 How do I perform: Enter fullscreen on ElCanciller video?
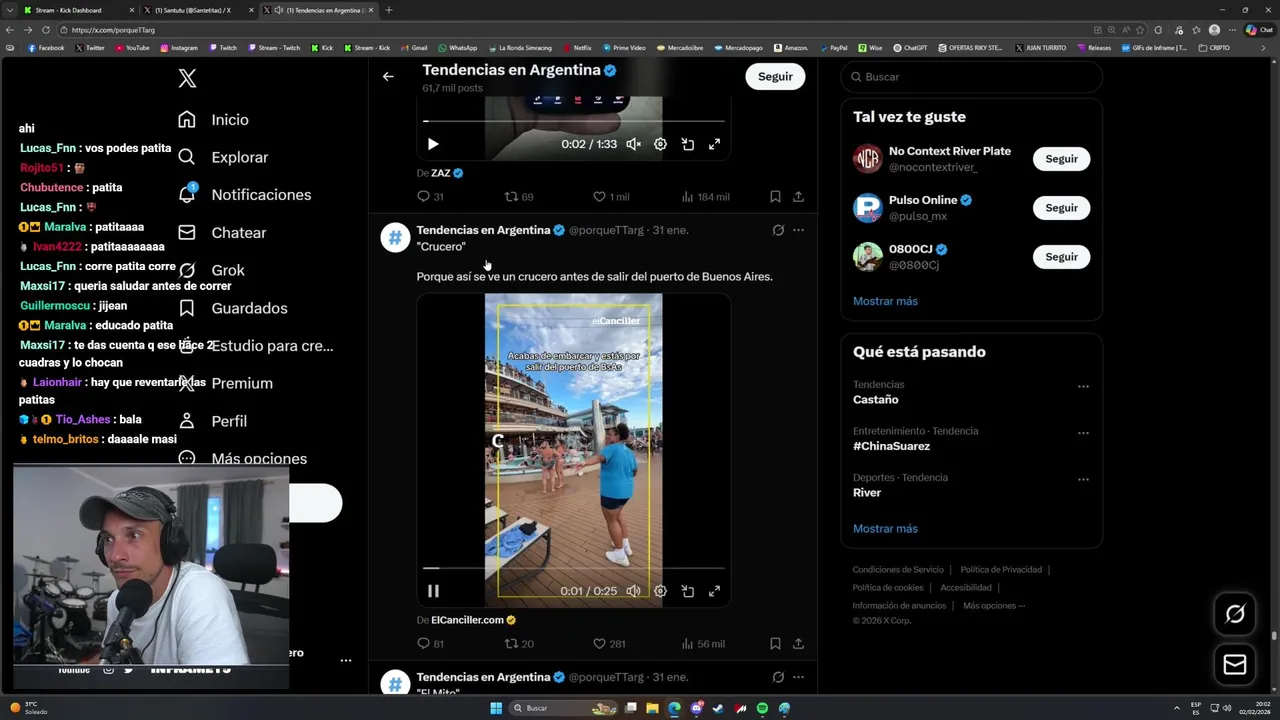click(x=714, y=591)
